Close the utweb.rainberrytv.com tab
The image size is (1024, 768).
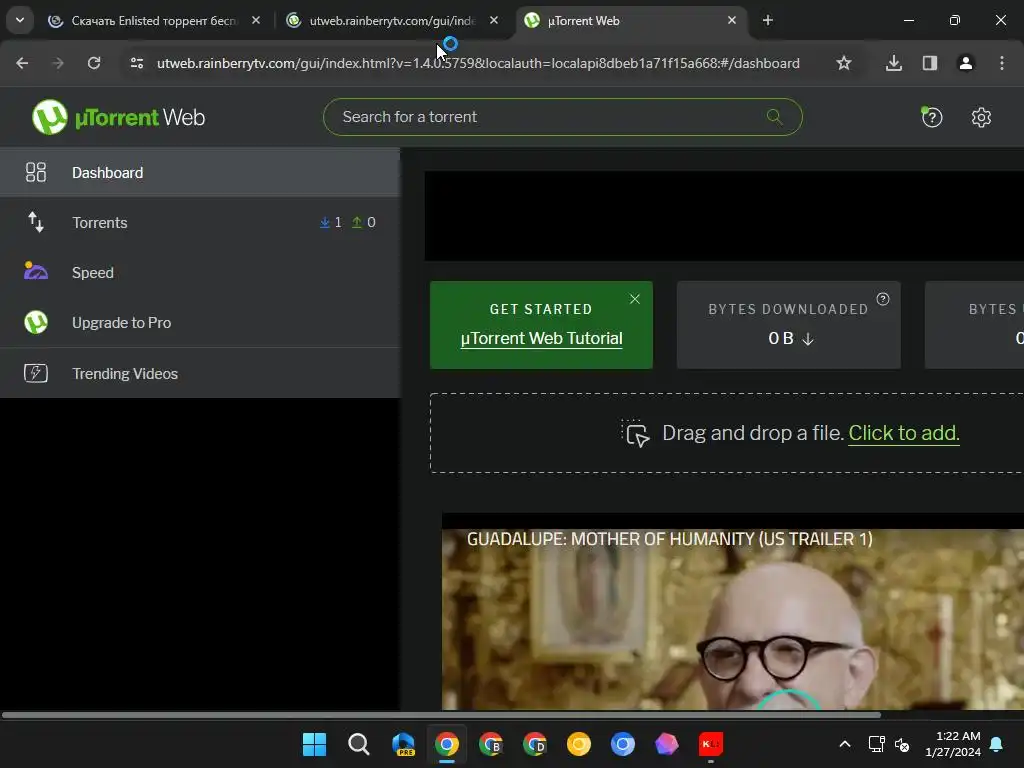click(x=494, y=20)
